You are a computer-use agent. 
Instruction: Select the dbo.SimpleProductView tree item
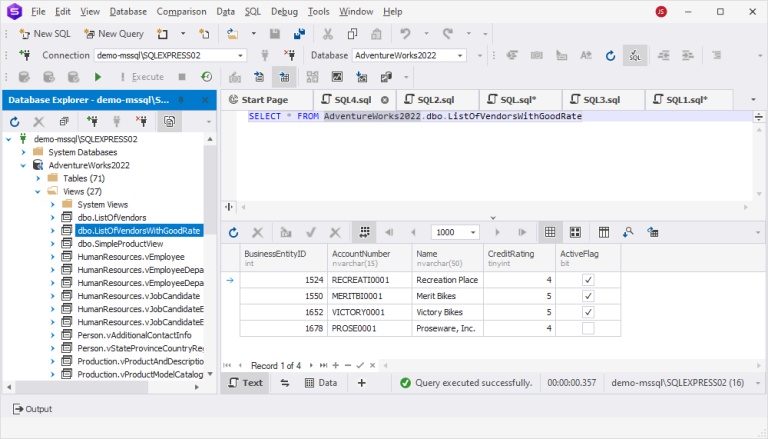click(120, 244)
